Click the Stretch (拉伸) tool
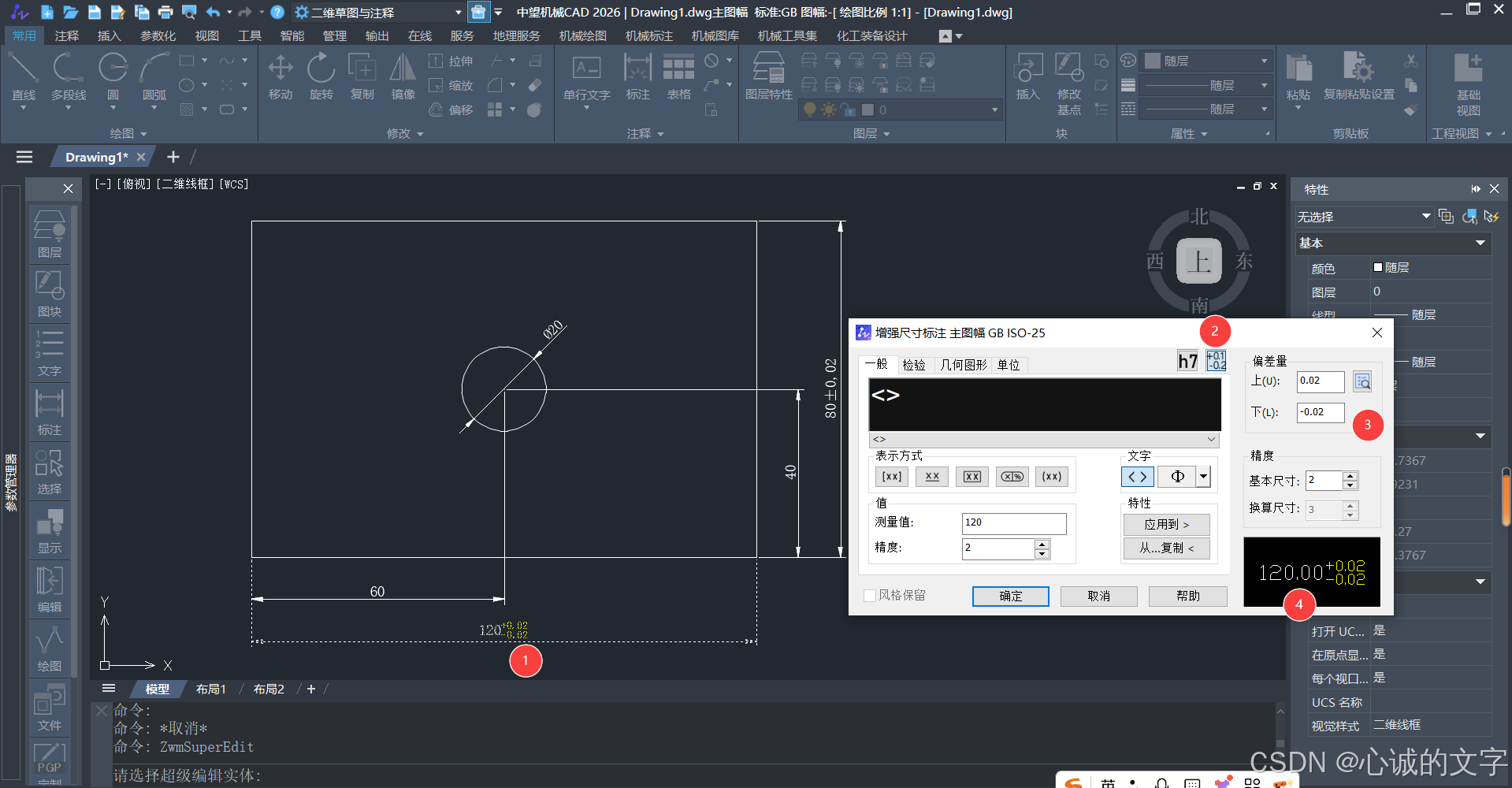Screen dimensions: 1512x788 451,61
